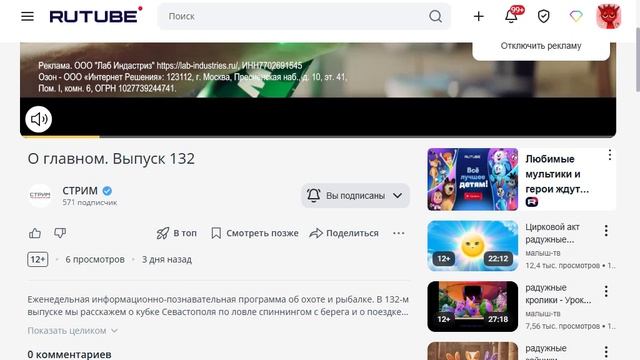Open options for Любимые мультики card
Screen dimensions: 640x360
click(609, 155)
